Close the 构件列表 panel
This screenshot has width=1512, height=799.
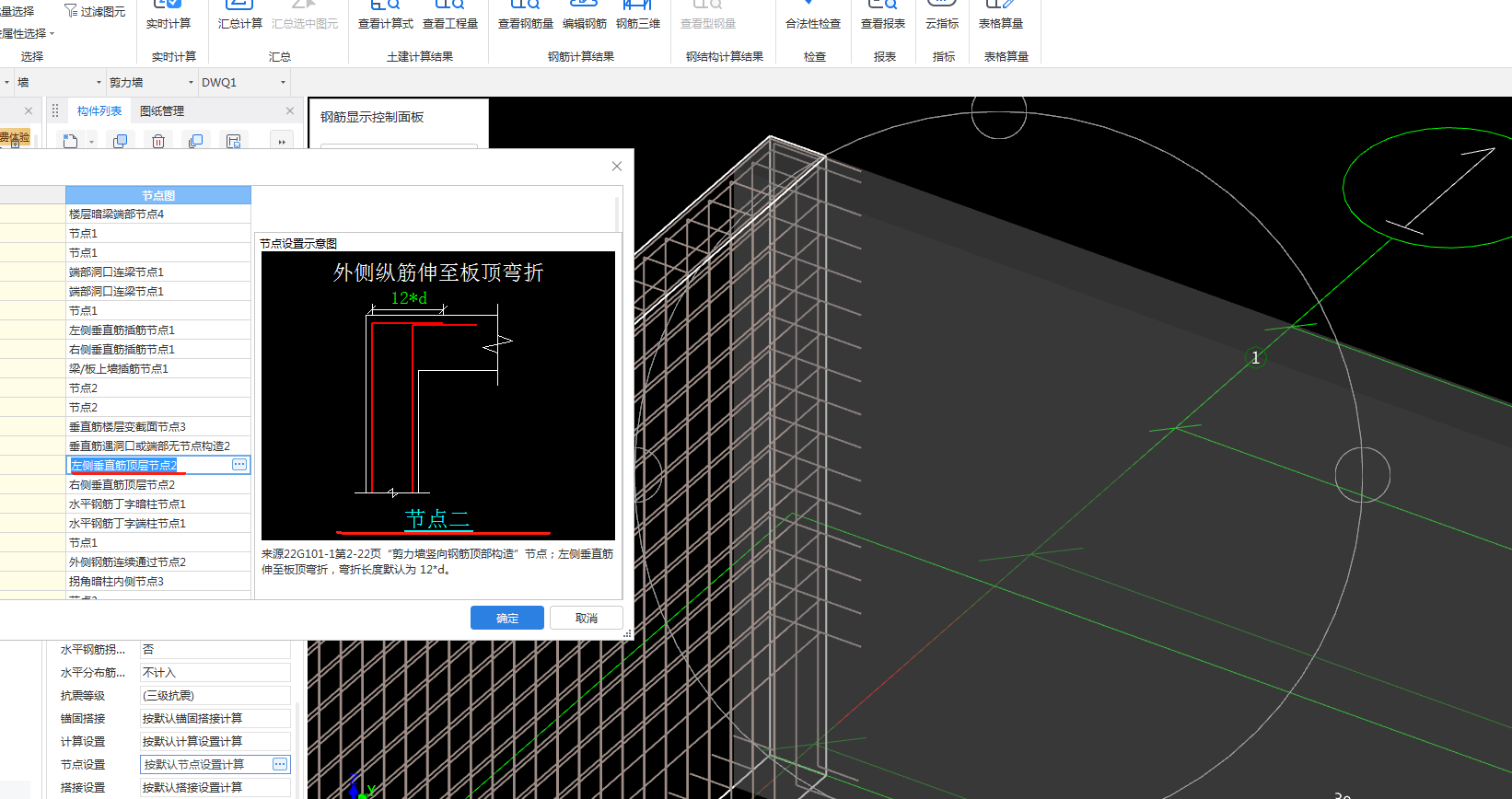tap(290, 110)
